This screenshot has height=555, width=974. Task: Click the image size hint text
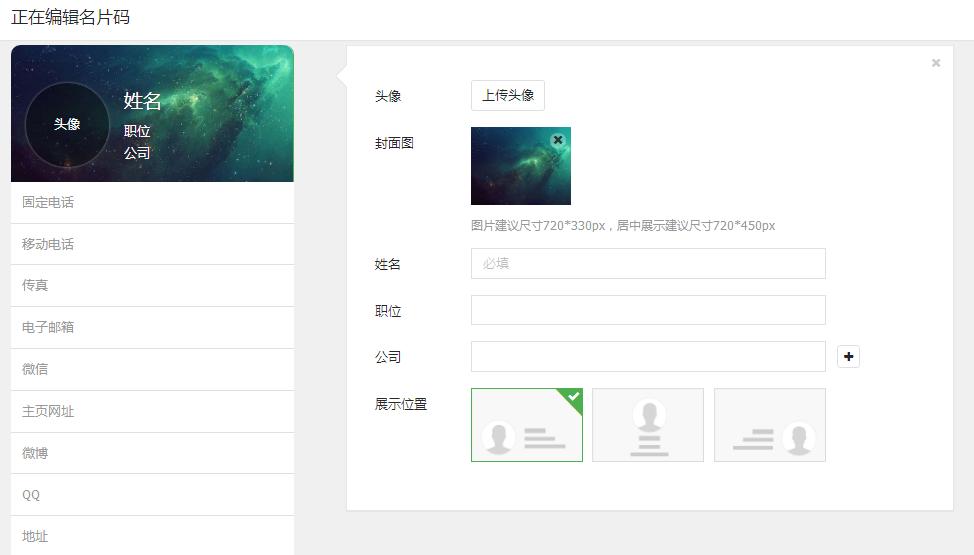point(623,226)
